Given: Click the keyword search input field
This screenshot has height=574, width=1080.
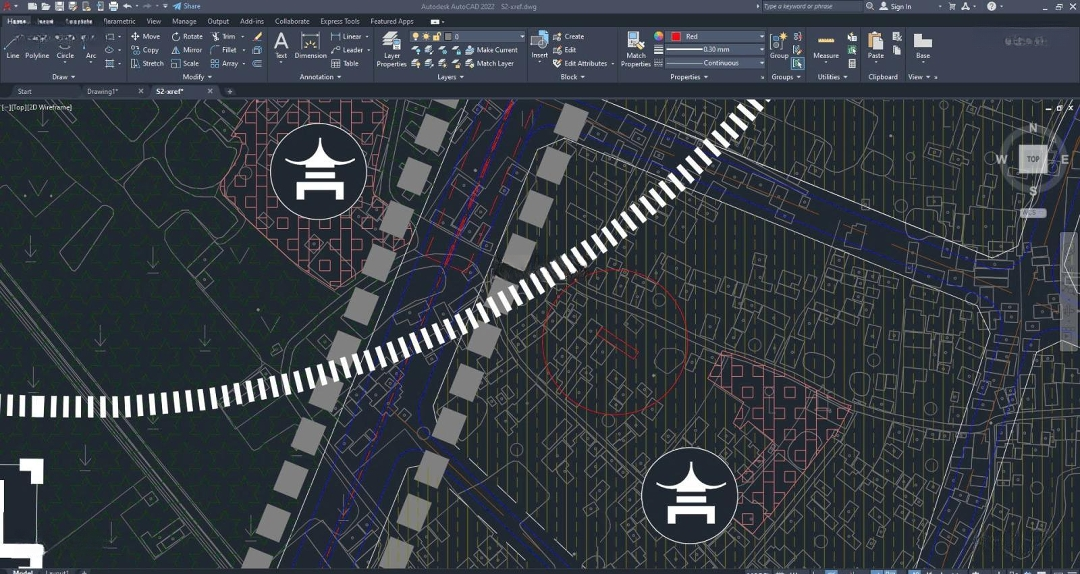Looking at the screenshot, I should tap(810, 6).
